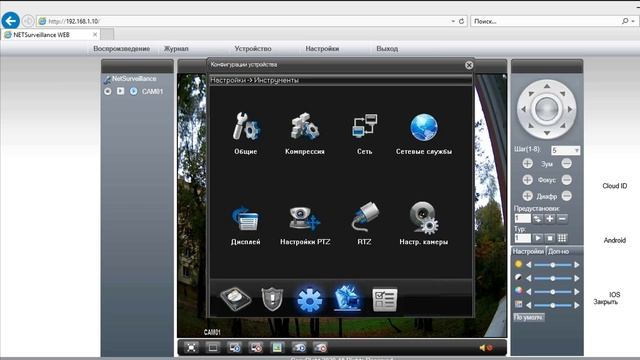Open iris with Диафр plus button

click(x=527, y=196)
